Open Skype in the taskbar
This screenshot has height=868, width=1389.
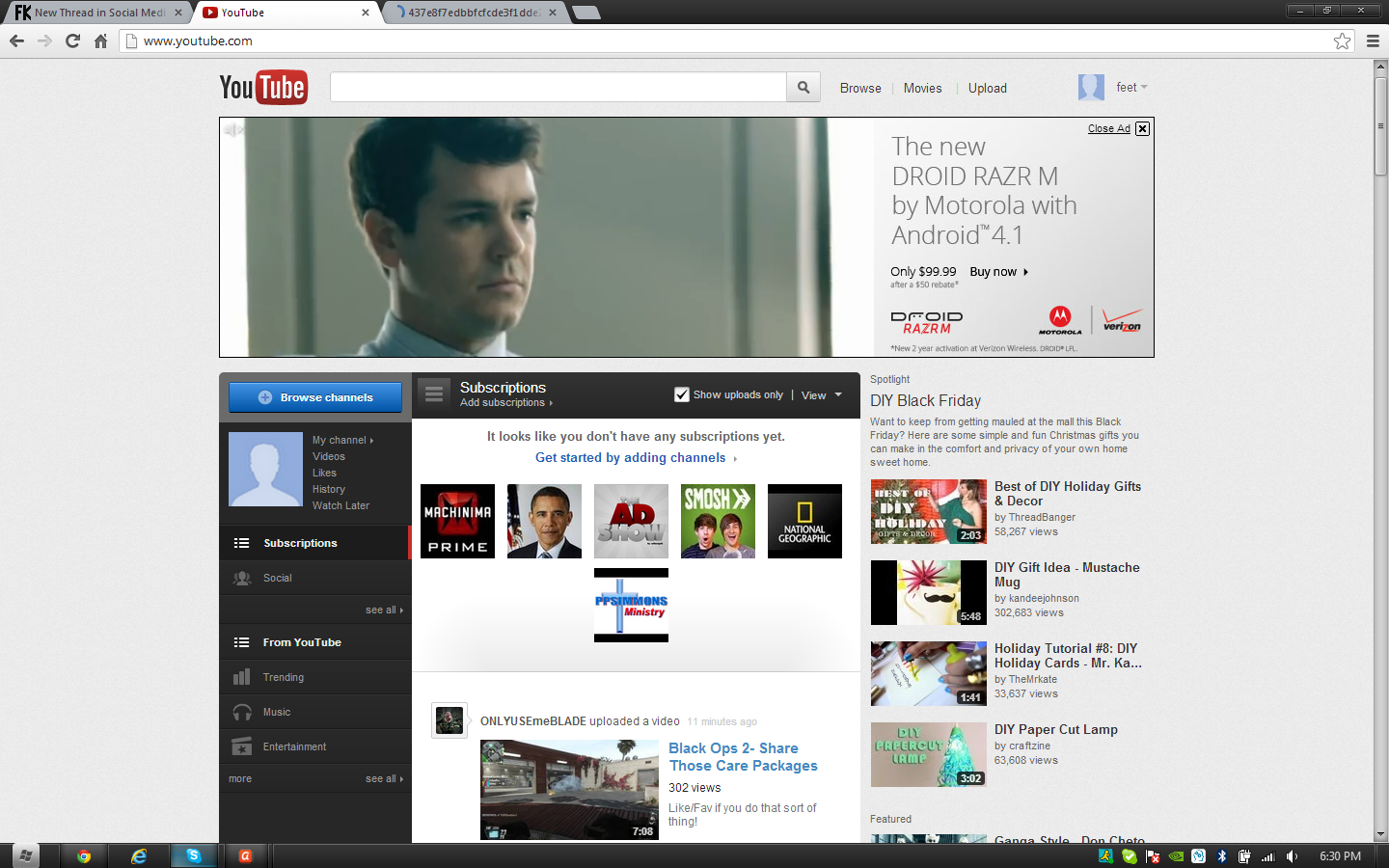coord(194,855)
